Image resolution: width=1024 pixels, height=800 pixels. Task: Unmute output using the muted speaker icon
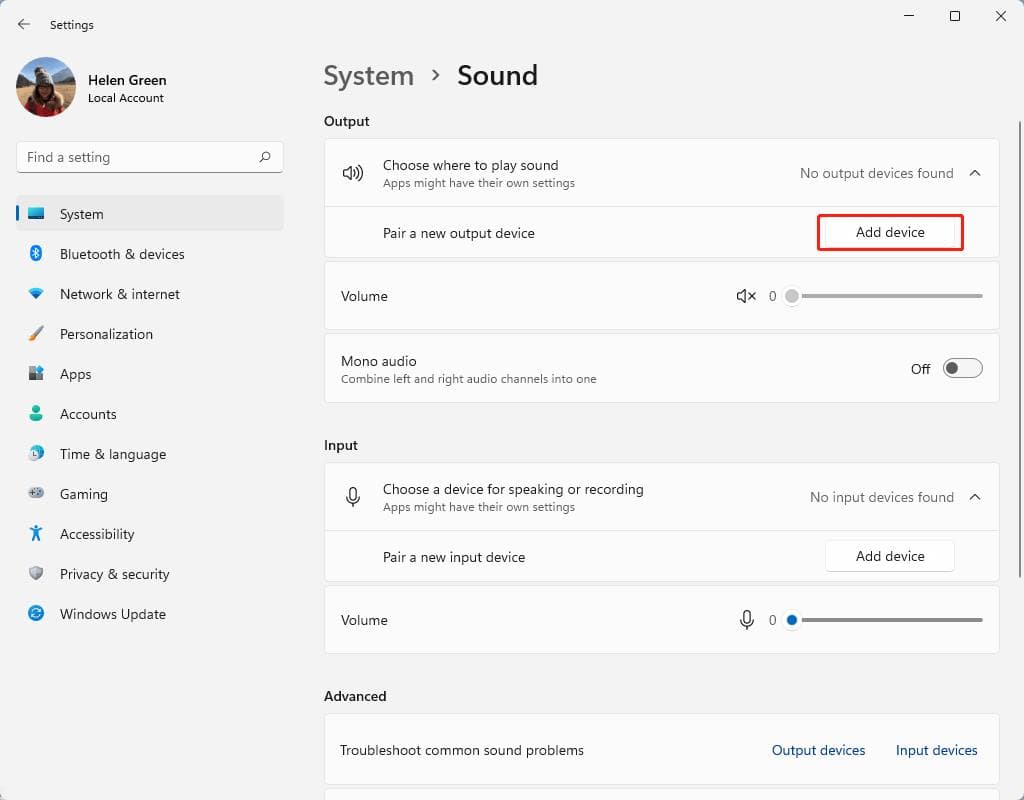(x=746, y=296)
